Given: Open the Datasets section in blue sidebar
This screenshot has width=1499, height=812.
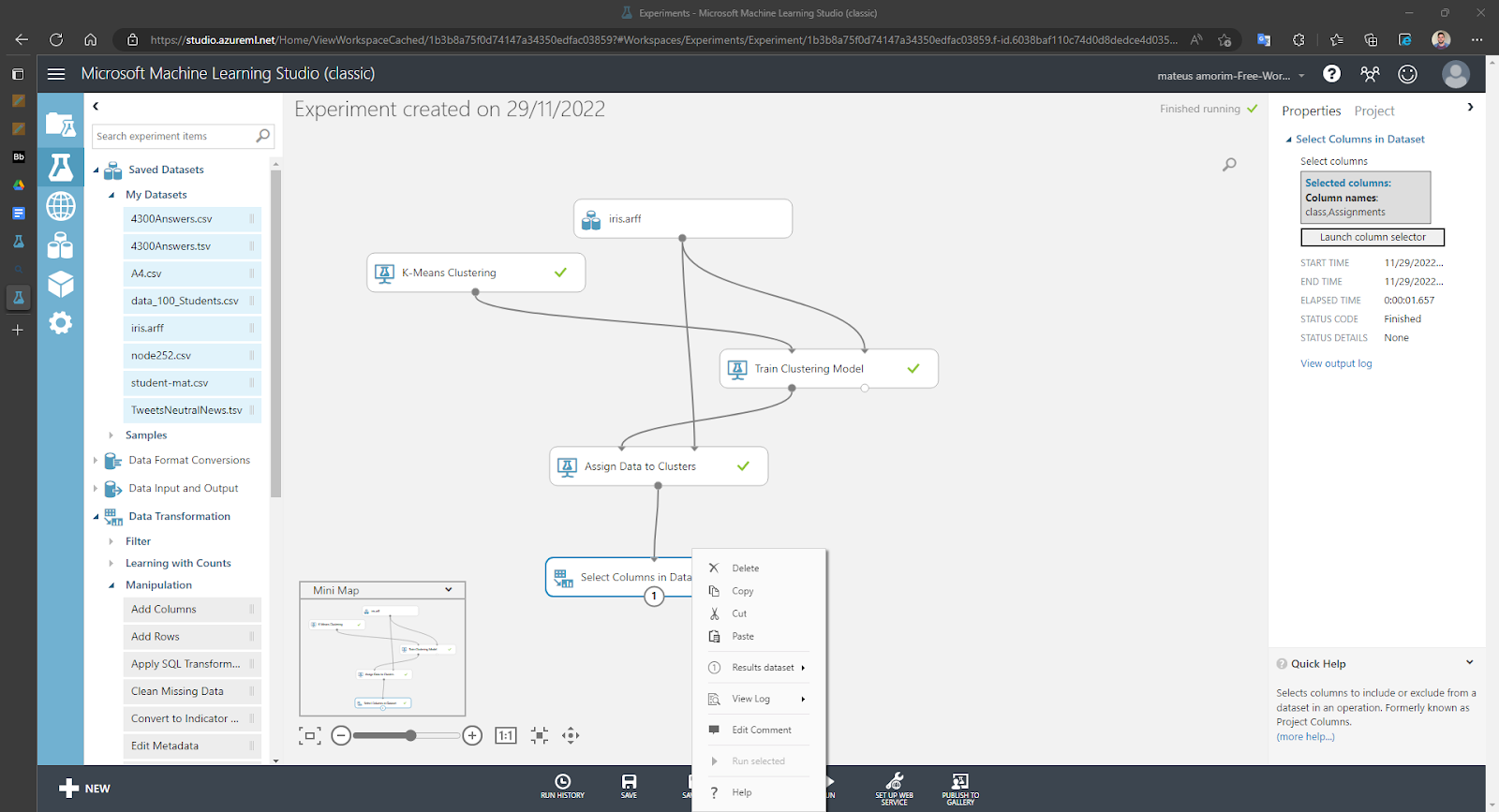Looking at the screenshot, I should point(61,245).
